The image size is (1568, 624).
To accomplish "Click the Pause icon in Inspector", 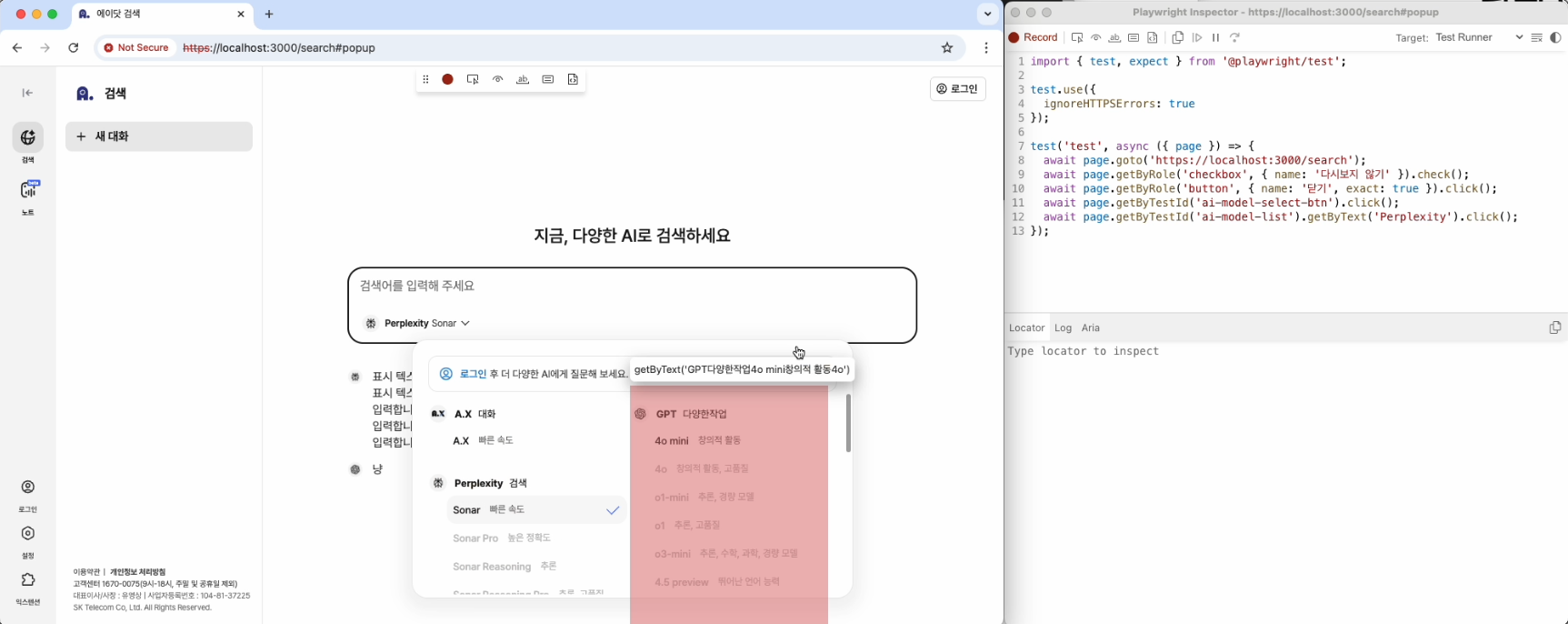I will coord(1216,38).
